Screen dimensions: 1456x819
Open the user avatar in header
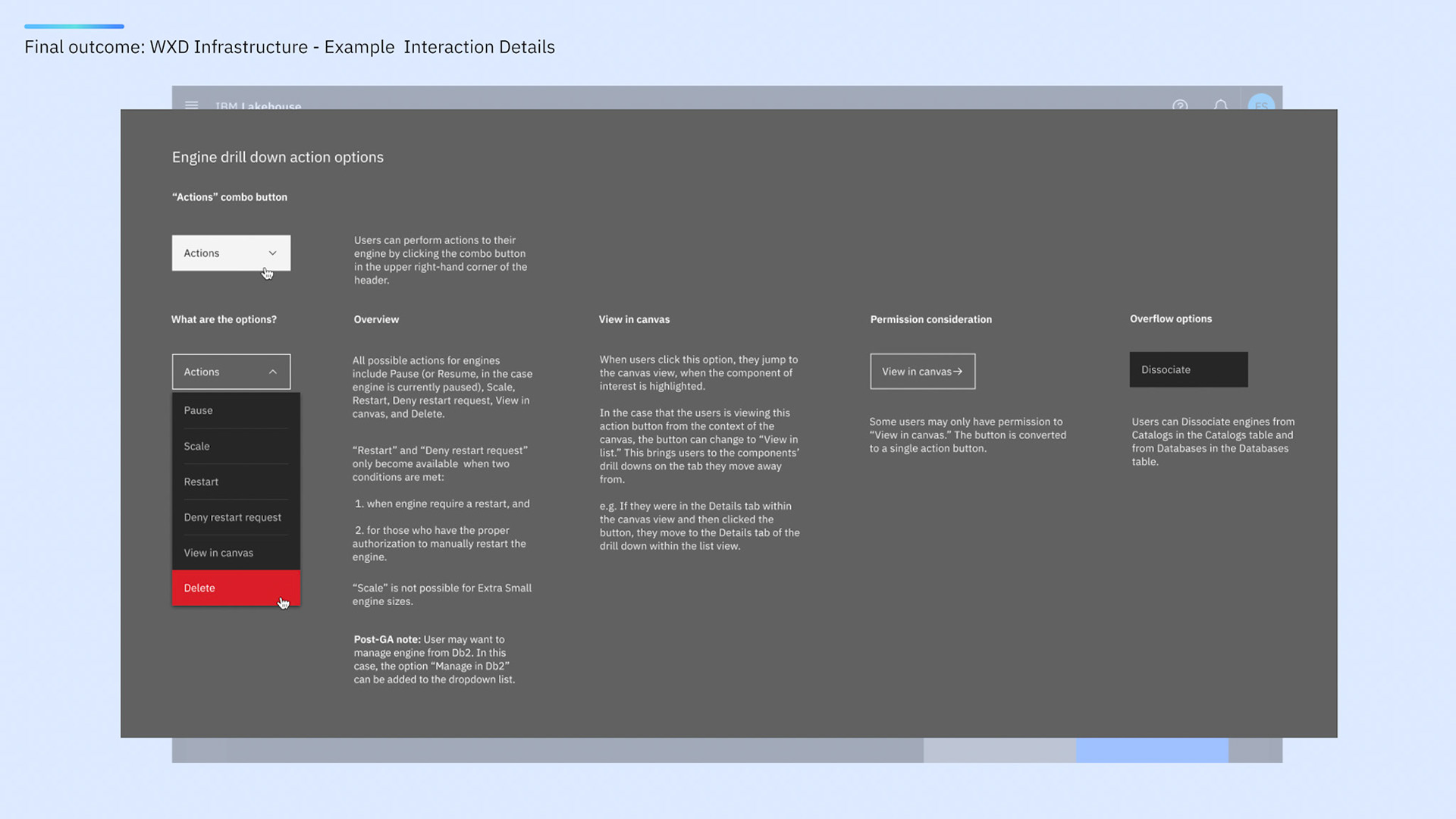pyautogui.click(x=1261, y=104)
